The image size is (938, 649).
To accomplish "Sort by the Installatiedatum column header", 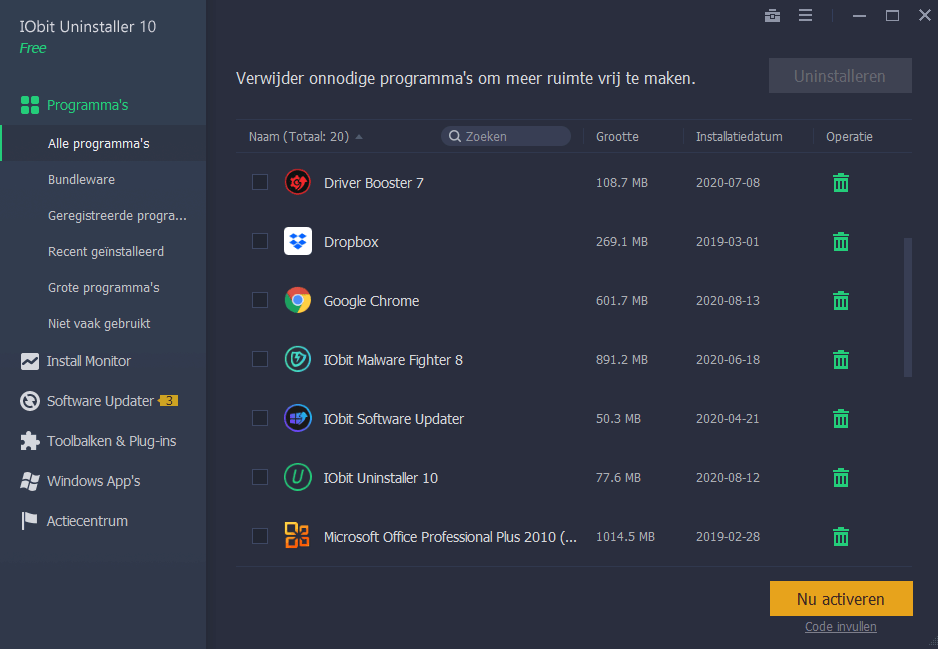I will [x=739, y=136].
